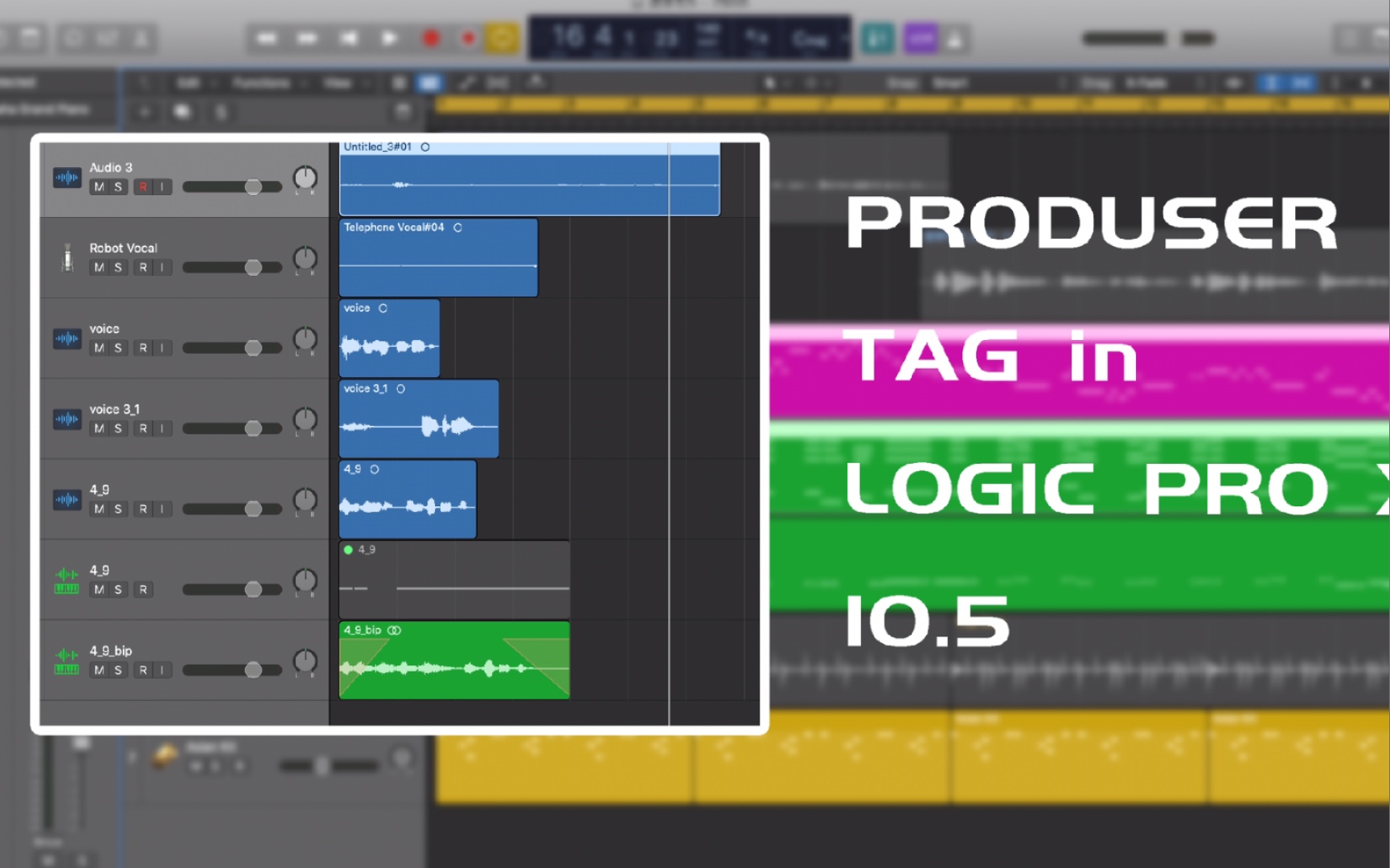The height and width of the screenshot is (868, 1390).
Task: Mute the voice 3_1 track
Action: [99, 428]
